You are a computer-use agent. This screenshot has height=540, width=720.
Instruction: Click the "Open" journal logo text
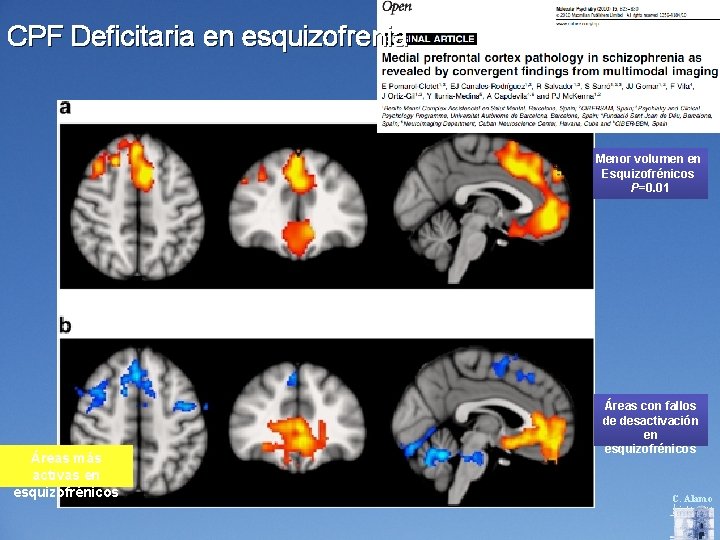tap(397, 7)
